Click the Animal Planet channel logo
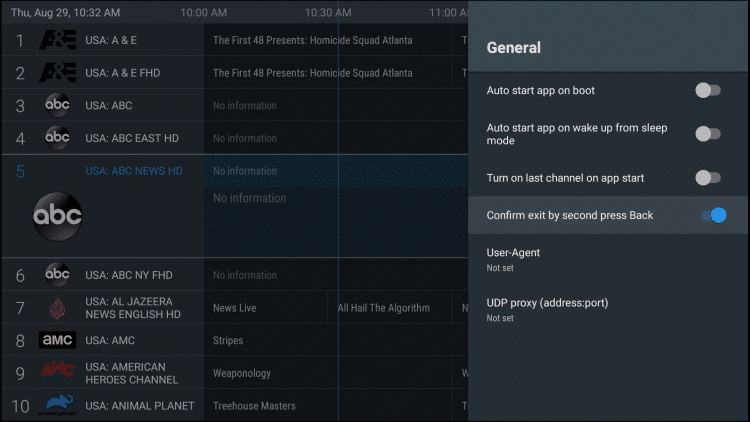The height and width of the screenshot is (422, 750). (x=58, y=405)
